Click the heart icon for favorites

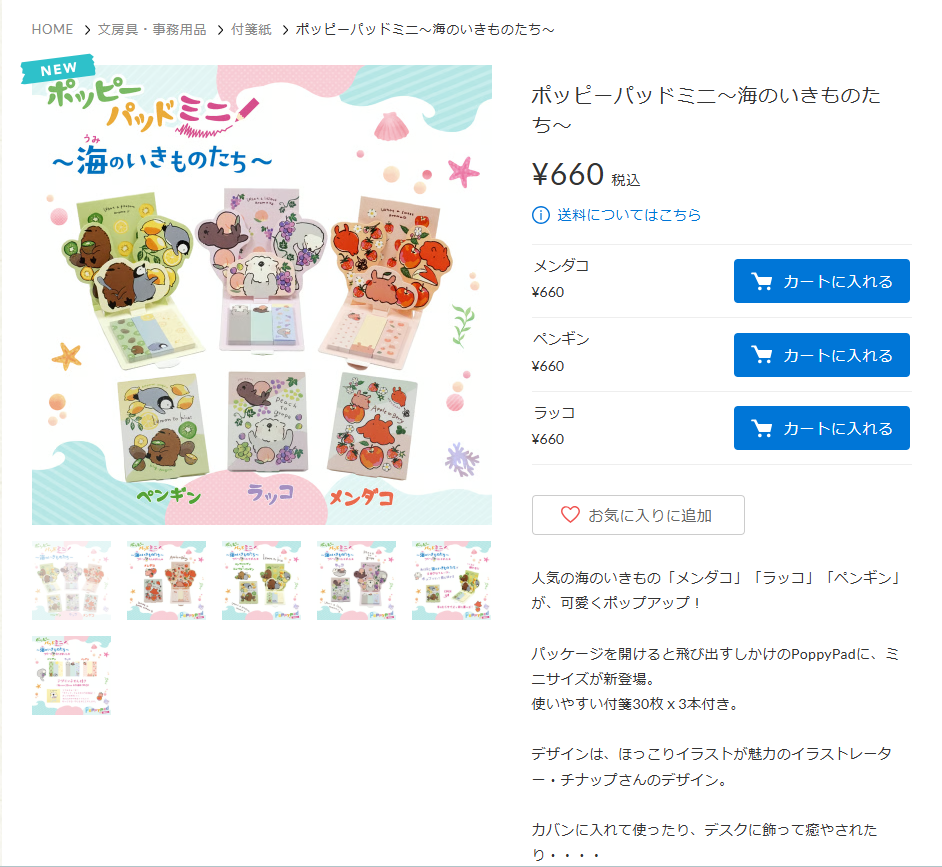570,514
